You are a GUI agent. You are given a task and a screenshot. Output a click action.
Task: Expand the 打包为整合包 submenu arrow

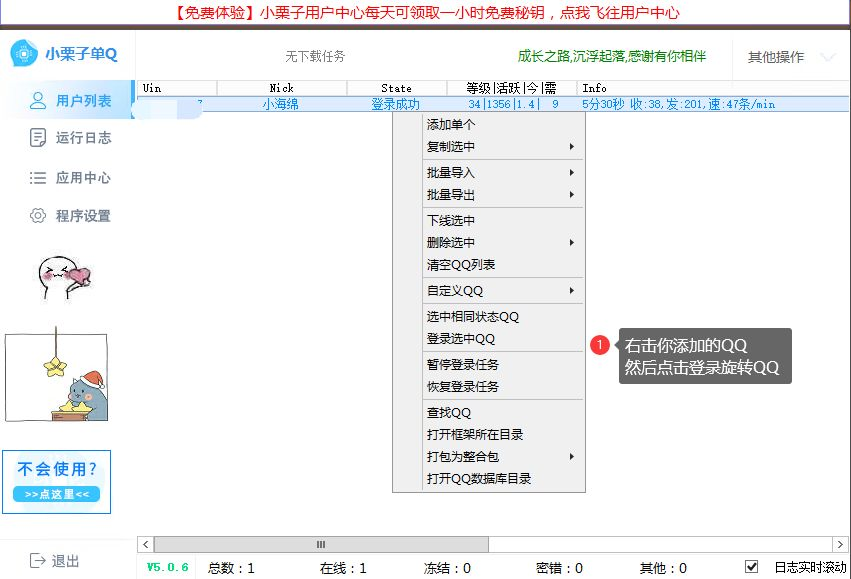tap(571, 456)
